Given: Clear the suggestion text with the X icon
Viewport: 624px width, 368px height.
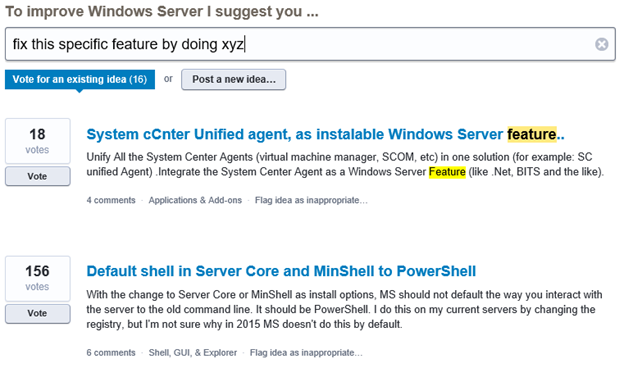Looking at the screenshot, I should click(x=601, y=44).
